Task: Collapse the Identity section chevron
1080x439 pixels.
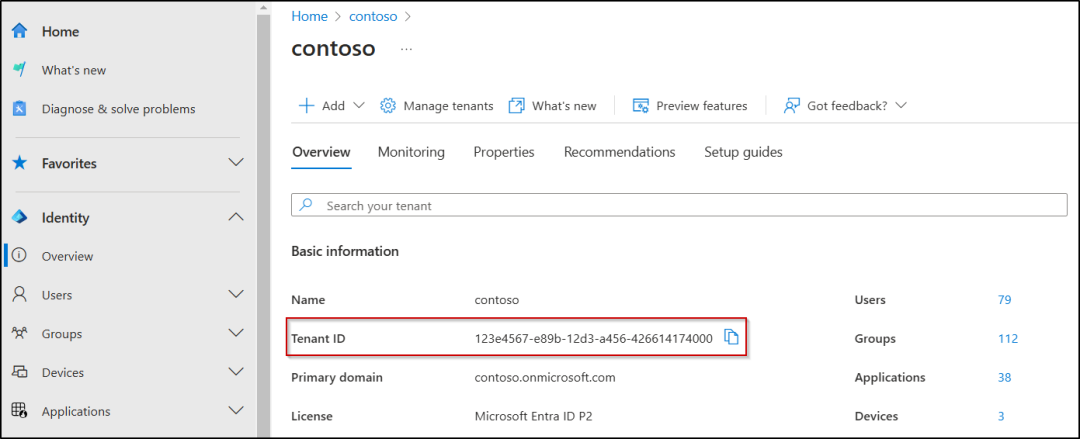Action: (x=236, y=217)
